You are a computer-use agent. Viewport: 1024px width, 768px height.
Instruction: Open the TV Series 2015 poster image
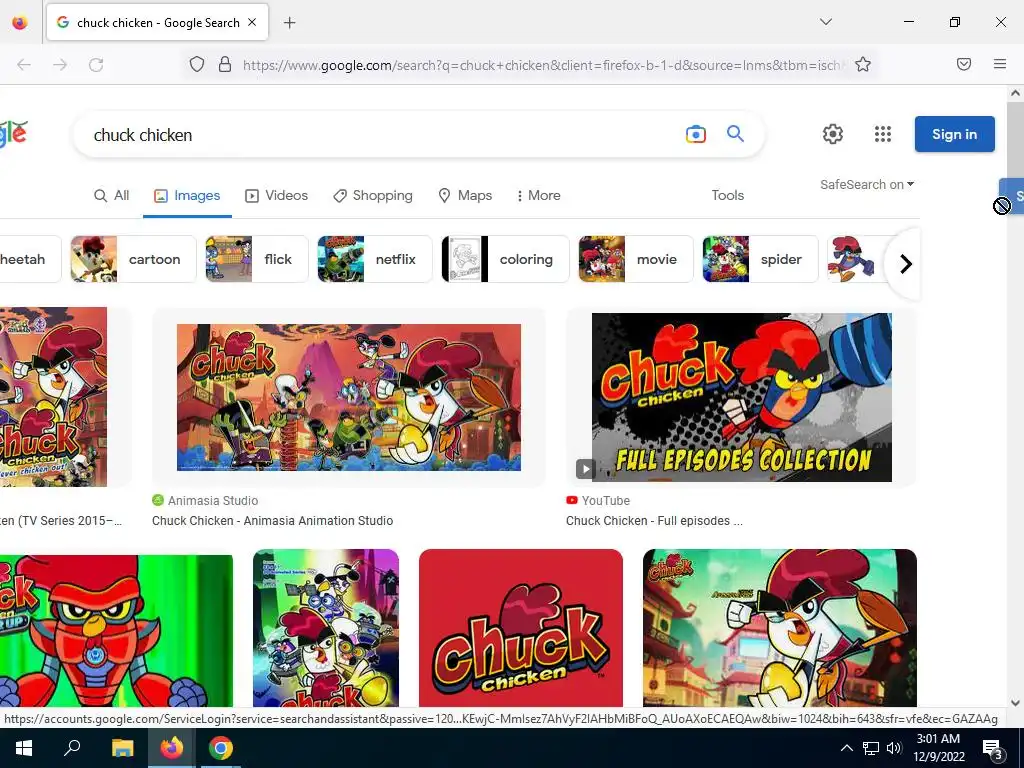tap(54, 397)
